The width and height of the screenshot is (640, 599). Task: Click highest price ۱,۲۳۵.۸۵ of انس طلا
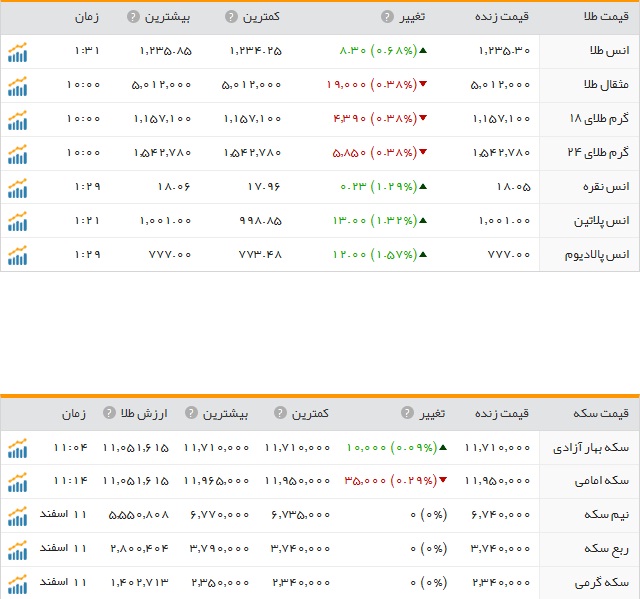click(x=165, y=51)
